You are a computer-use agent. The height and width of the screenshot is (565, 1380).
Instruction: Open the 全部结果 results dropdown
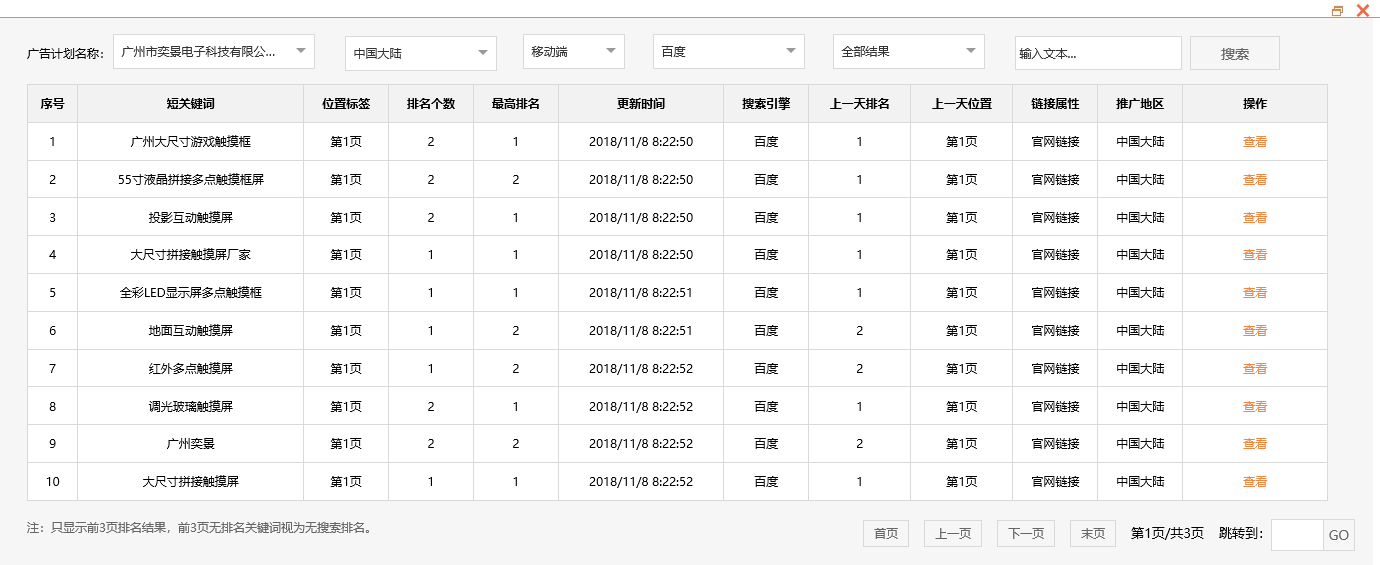tap(909, 51)
